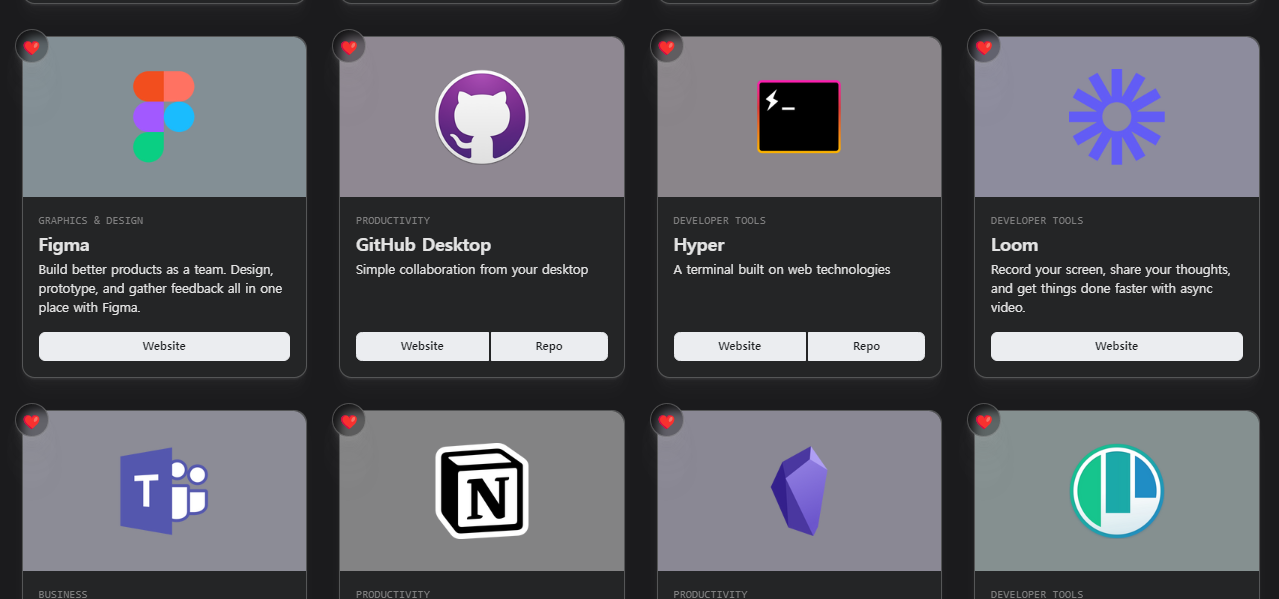Click the GitHub Desktop octocat logo
The height and width of the screenshot is (599, 1279).
(482, 117)
